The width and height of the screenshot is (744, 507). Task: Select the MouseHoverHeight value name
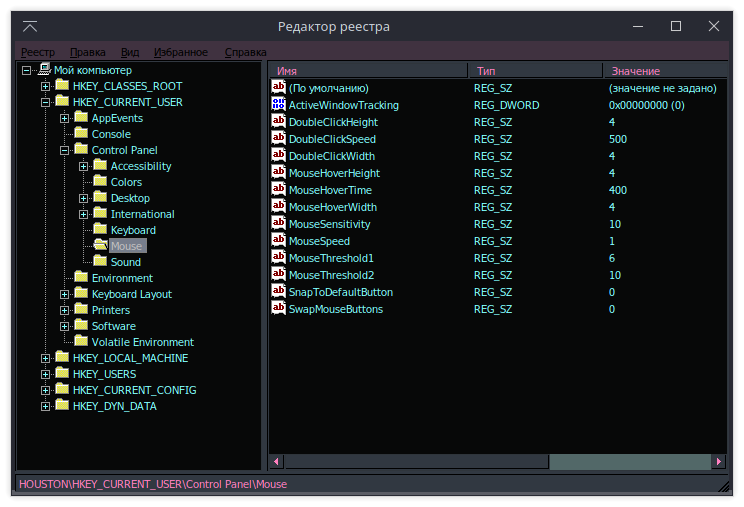click(334, 173)
